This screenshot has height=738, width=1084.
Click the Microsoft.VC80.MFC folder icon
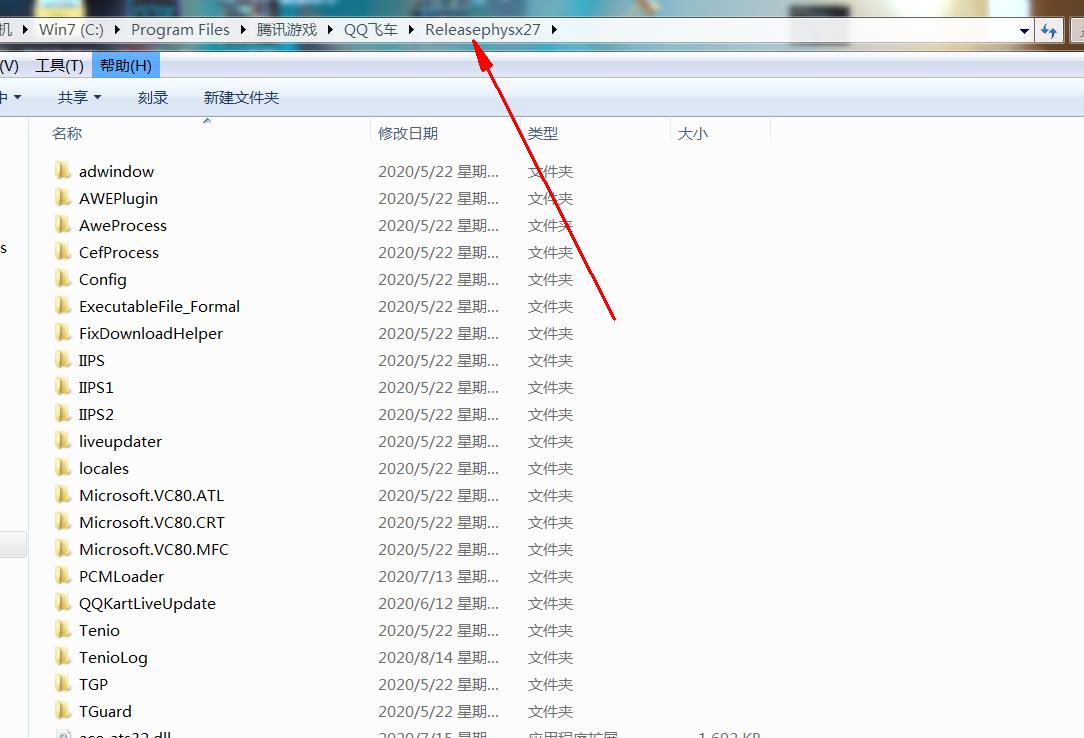click(x=63, y=549)
